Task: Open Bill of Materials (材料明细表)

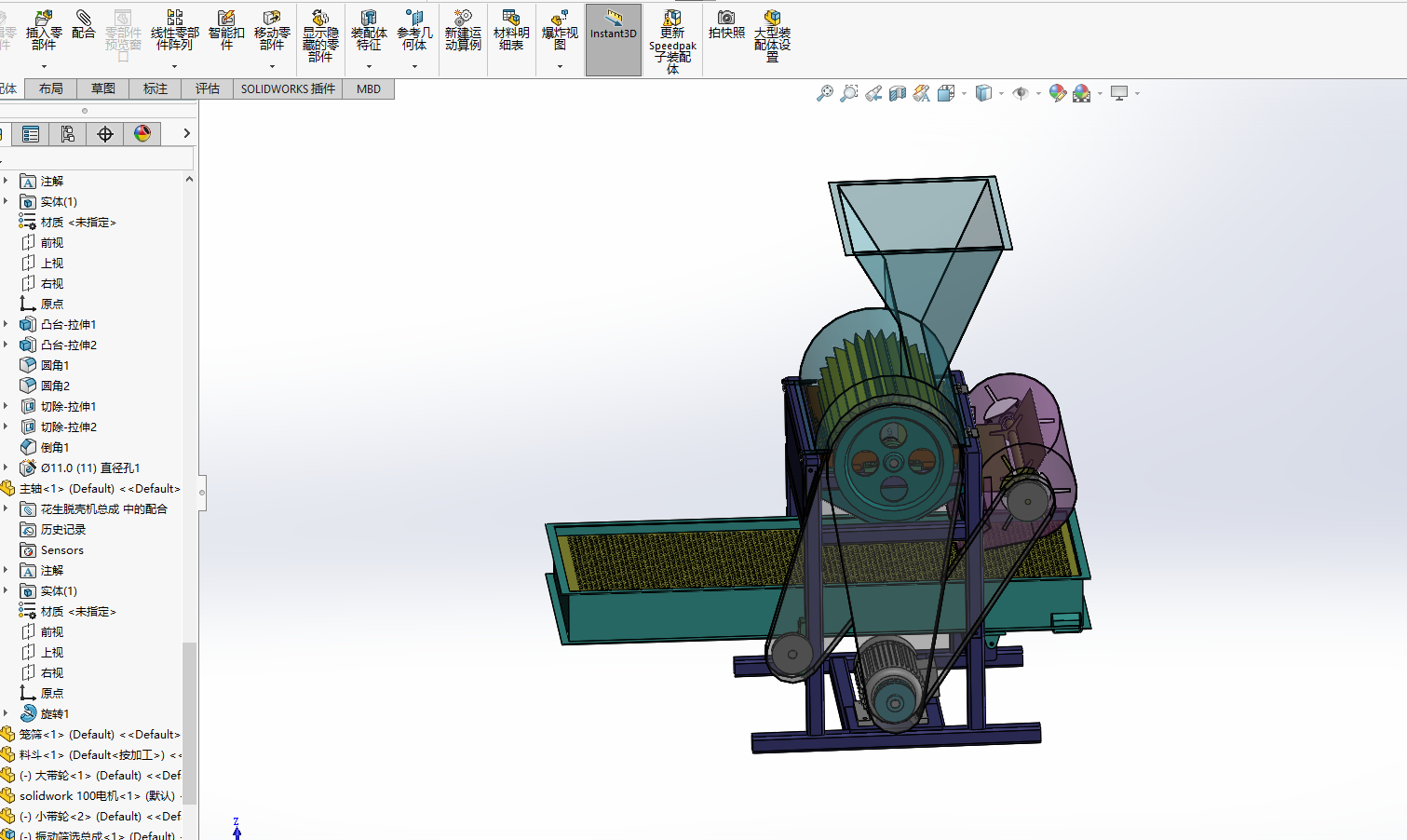Action: [x=511, y=31]
